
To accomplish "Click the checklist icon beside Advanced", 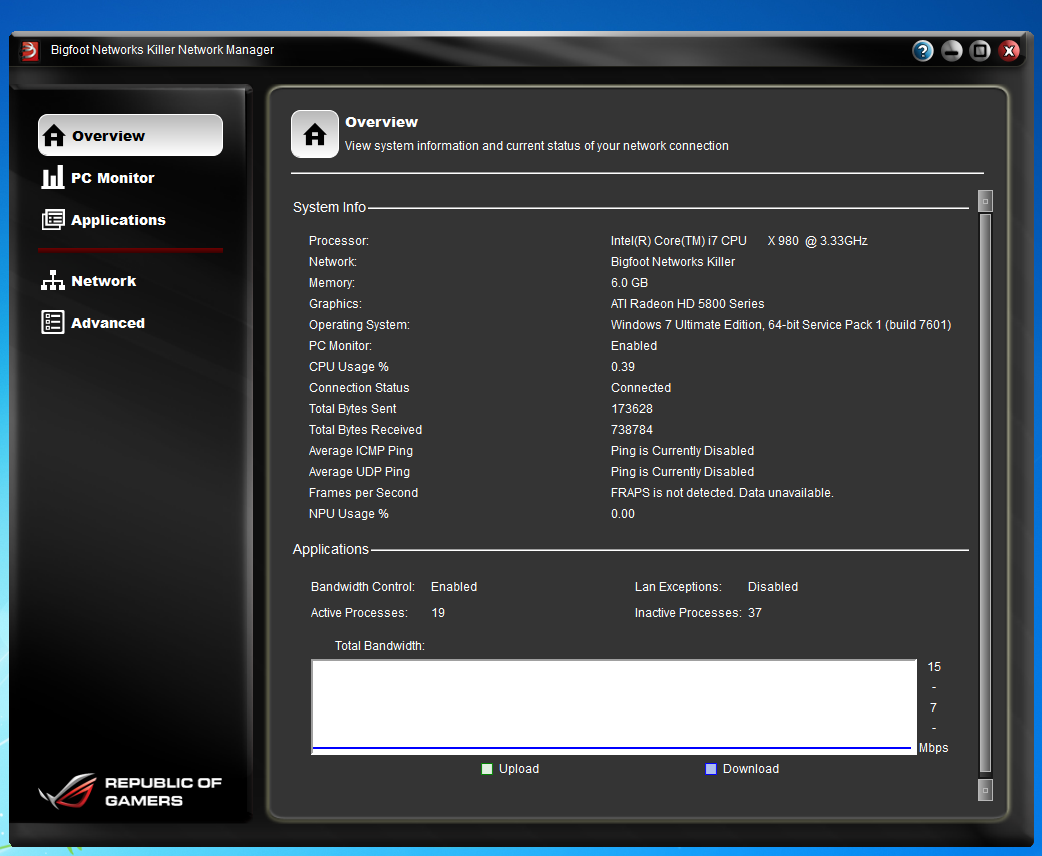I will (52, 322).
